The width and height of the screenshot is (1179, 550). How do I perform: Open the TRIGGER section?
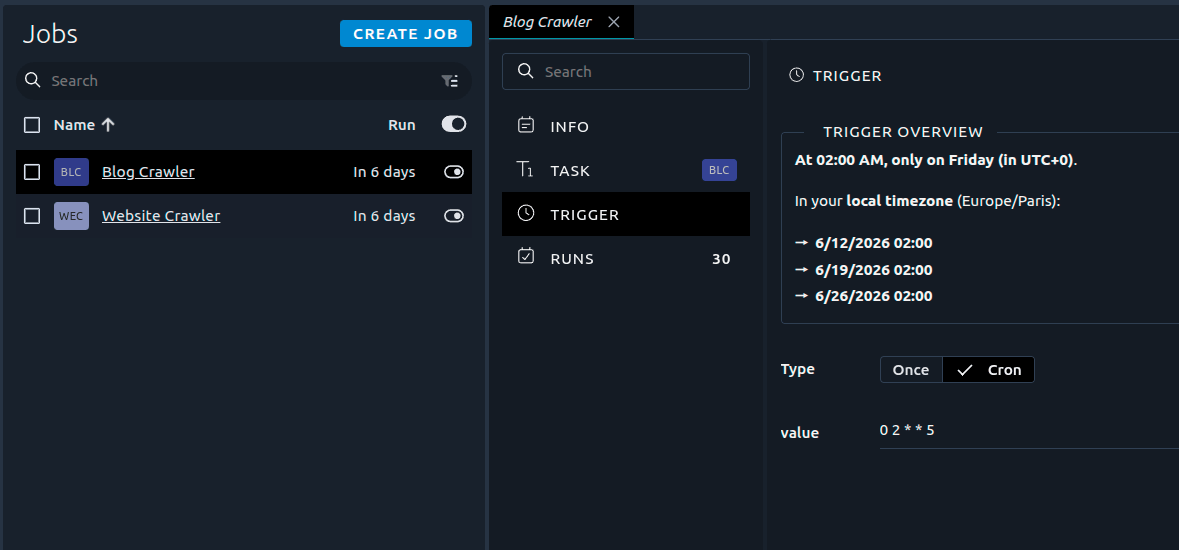tap(626, 214)
